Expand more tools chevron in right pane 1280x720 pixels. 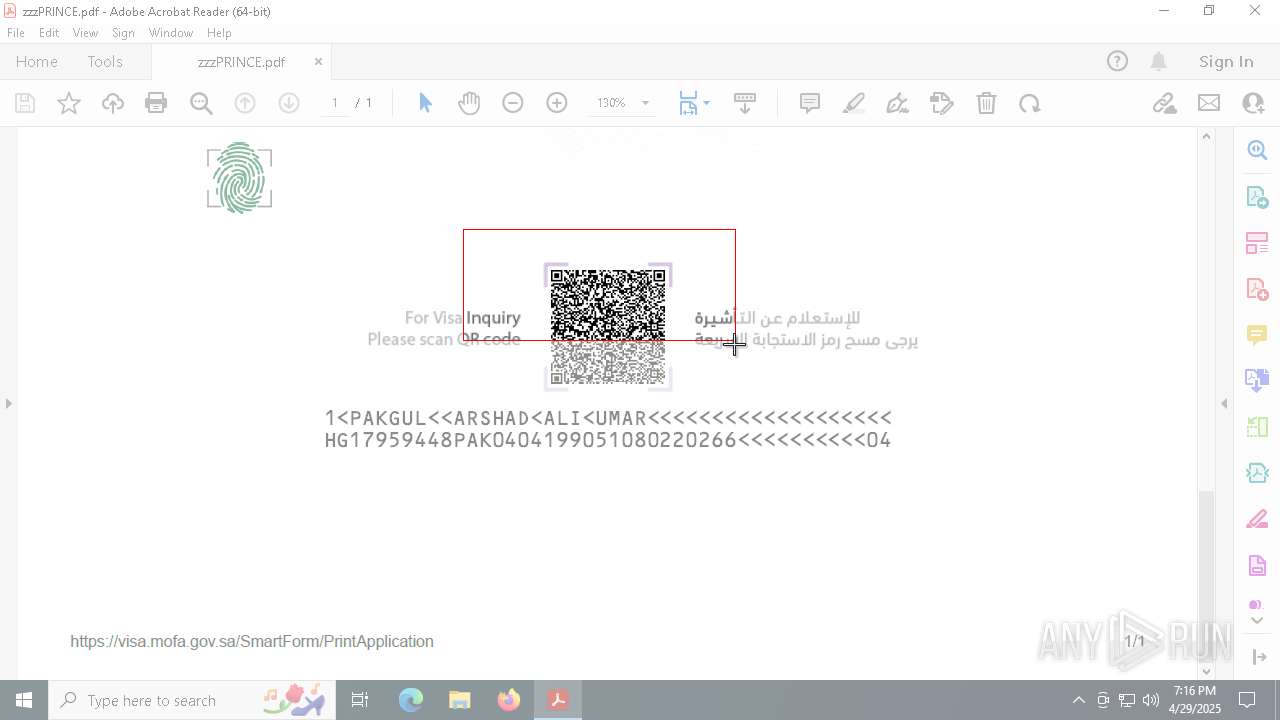pyautogui.click(x=1257, y=620)
